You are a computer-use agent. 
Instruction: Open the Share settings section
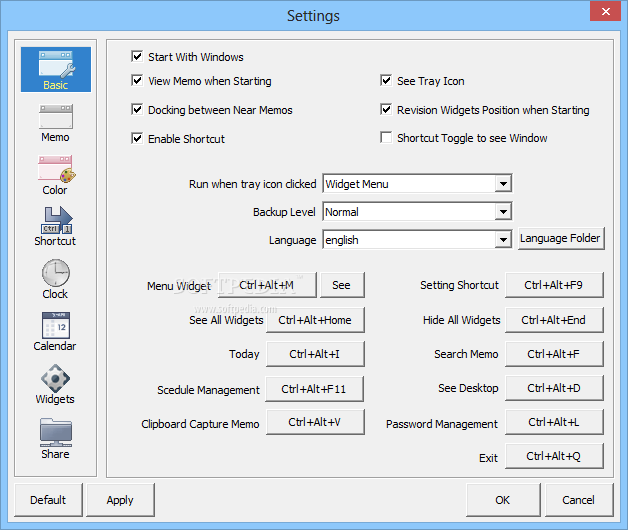click(x=56, y=438)
